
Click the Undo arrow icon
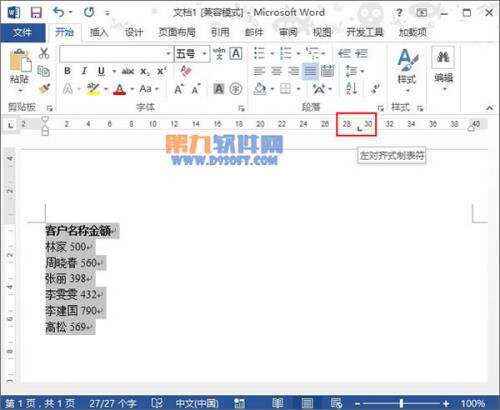(x=58, y=13)
